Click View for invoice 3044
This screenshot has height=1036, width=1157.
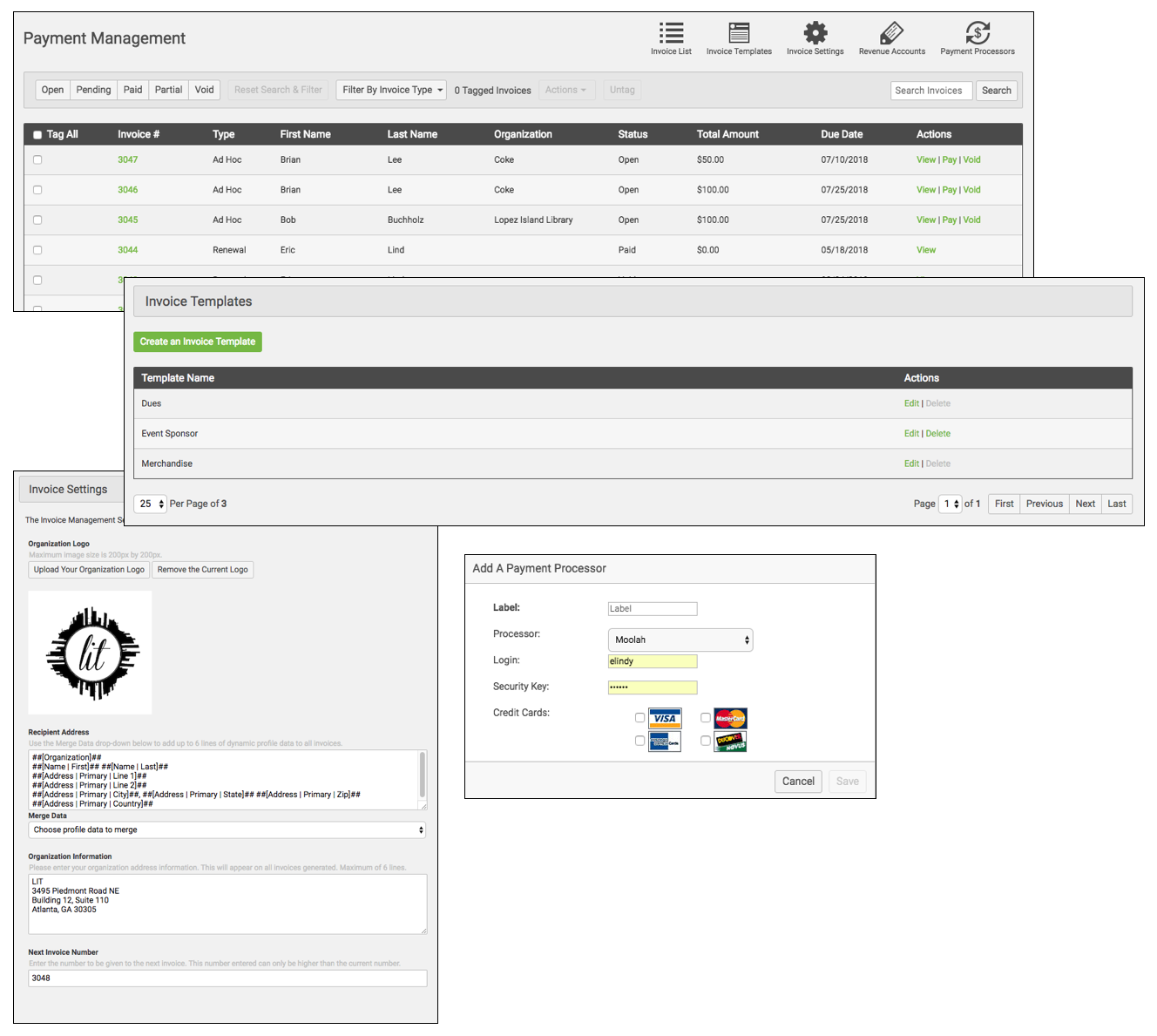[926, 250]
